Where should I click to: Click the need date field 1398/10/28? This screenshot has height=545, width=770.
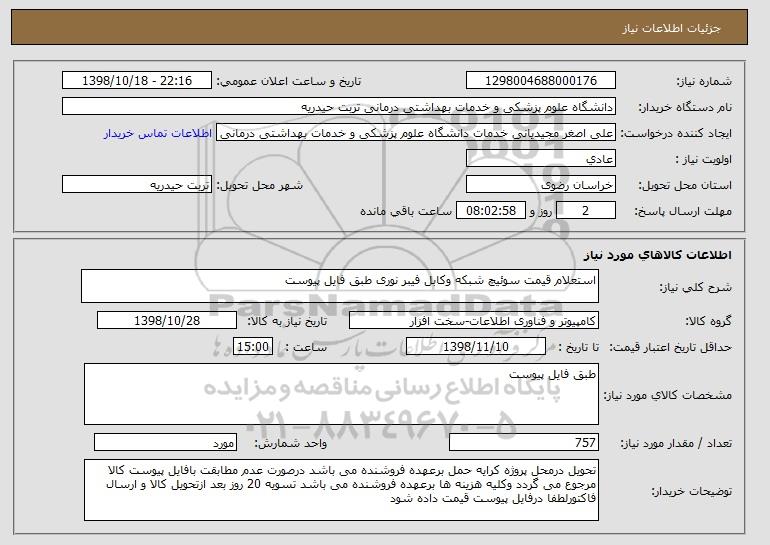pos(167,321)
